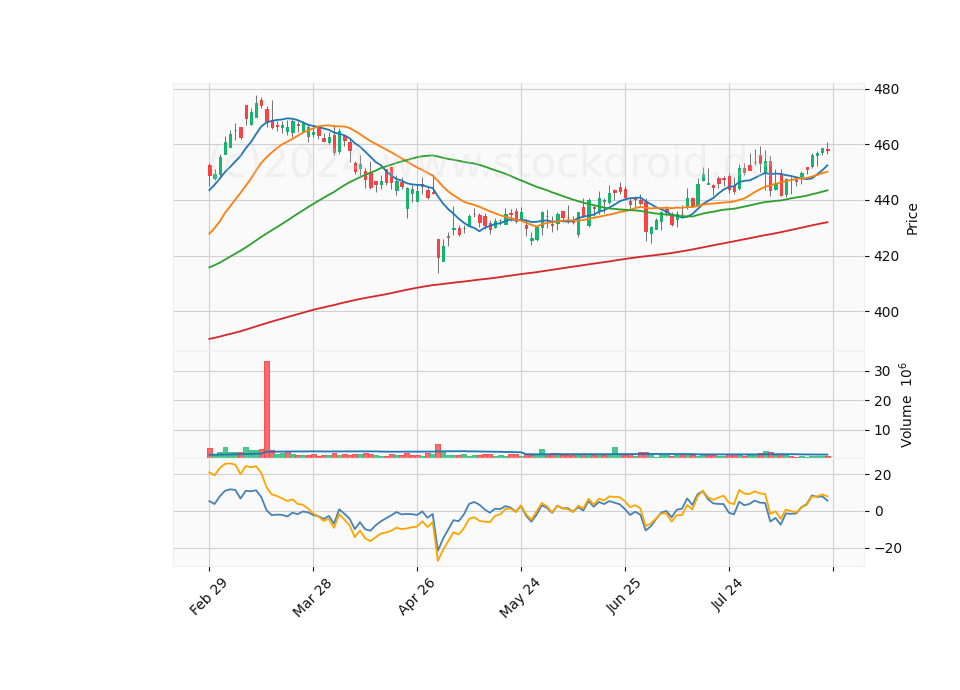Click the May 24 date label
Screen dimensions: 960x690
(x=519, y=598)
